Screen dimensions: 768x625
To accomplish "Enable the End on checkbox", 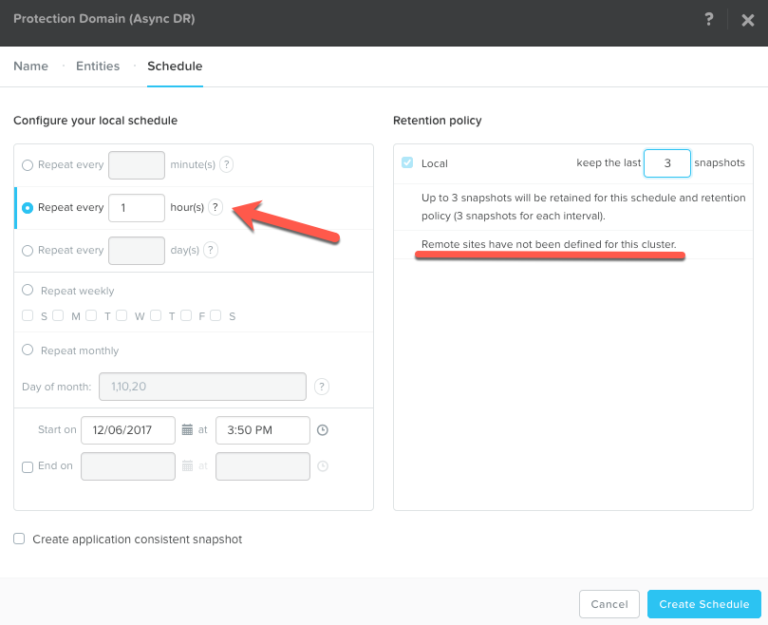I will pos(27,467).
